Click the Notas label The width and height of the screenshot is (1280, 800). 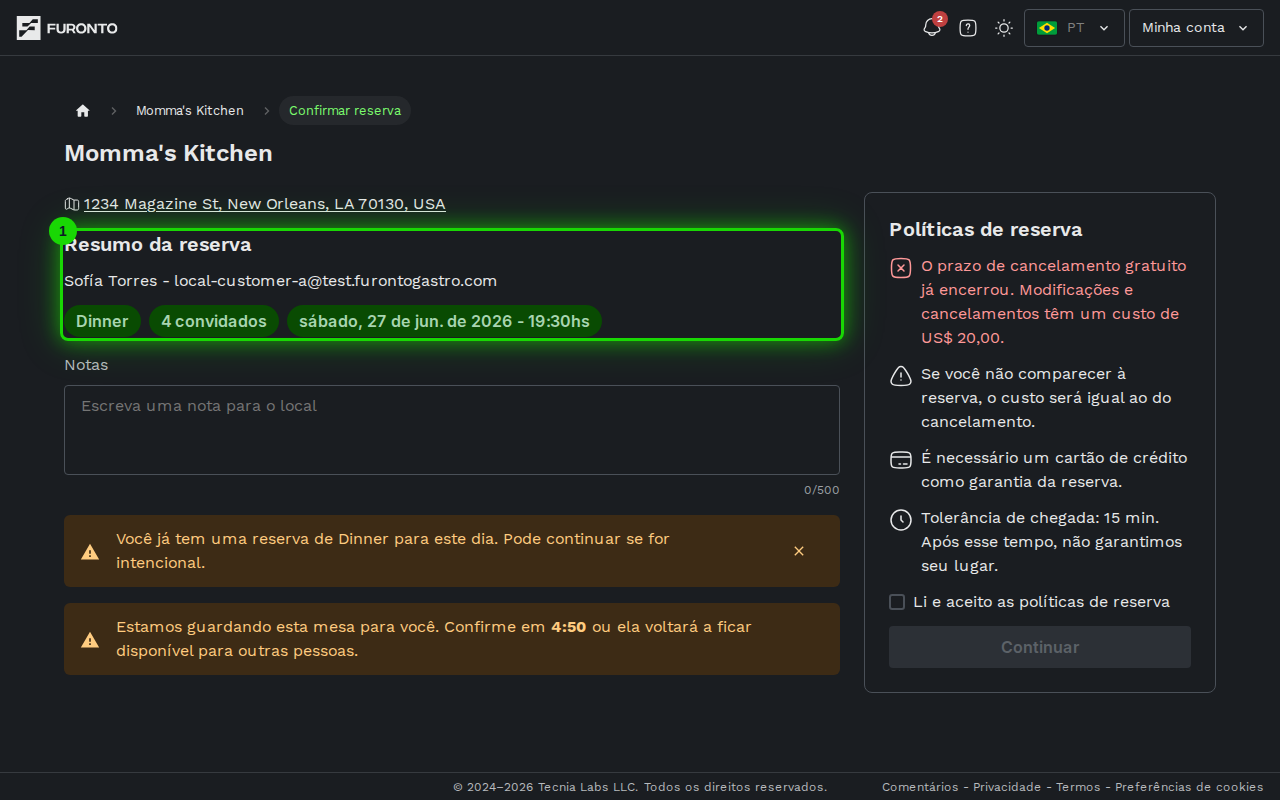pyautogui.click(x=86, y=365)
